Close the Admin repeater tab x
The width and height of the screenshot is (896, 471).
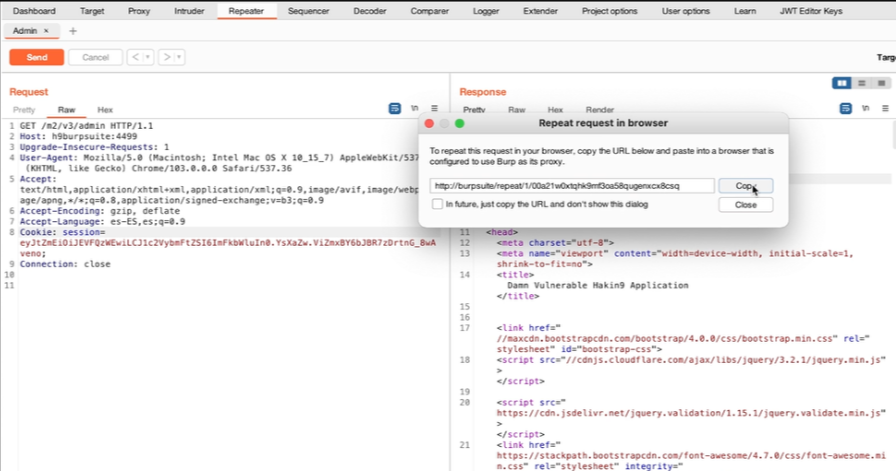46,31
